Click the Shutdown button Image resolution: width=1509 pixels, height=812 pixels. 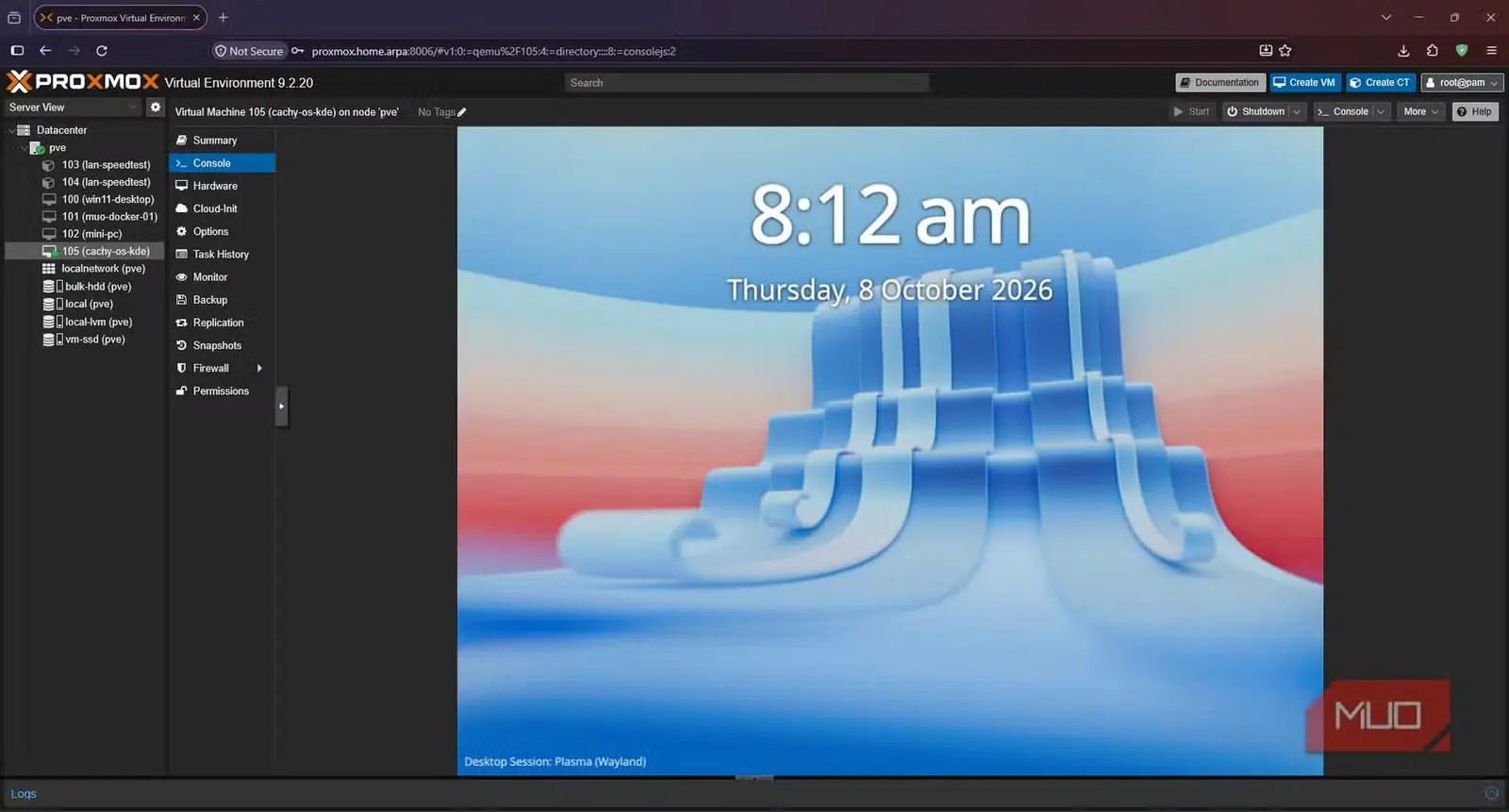coord(1256,112)
